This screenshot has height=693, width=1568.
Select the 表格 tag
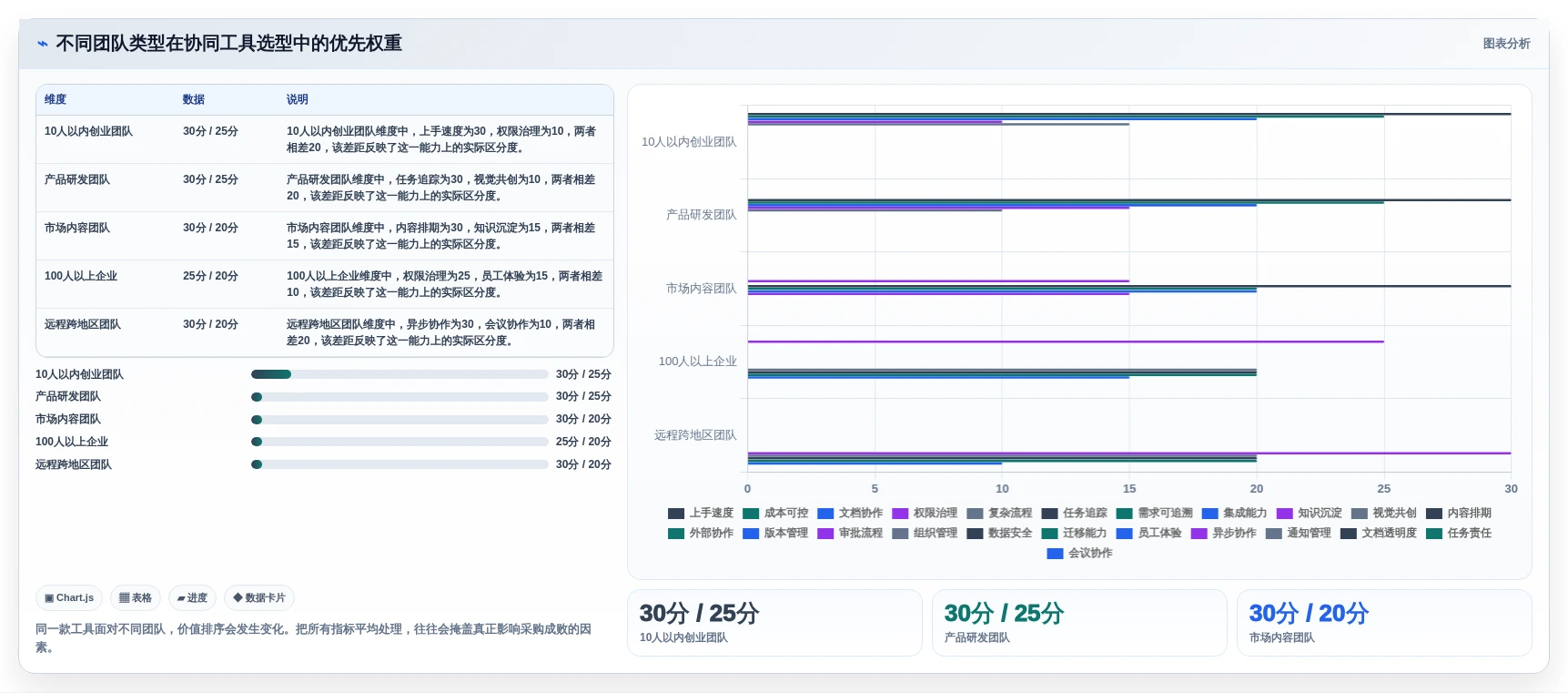pos(136,598)
